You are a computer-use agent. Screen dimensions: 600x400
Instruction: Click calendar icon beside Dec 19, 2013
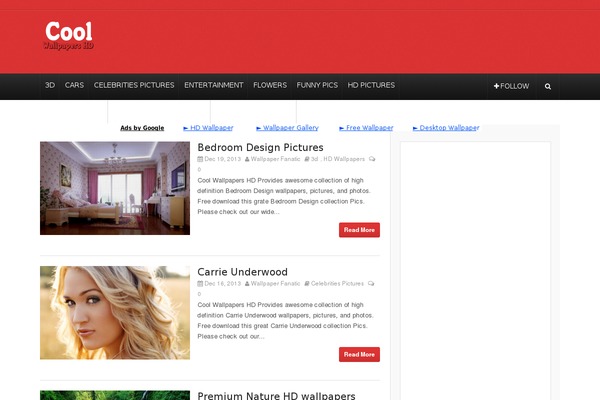point(200,159)
